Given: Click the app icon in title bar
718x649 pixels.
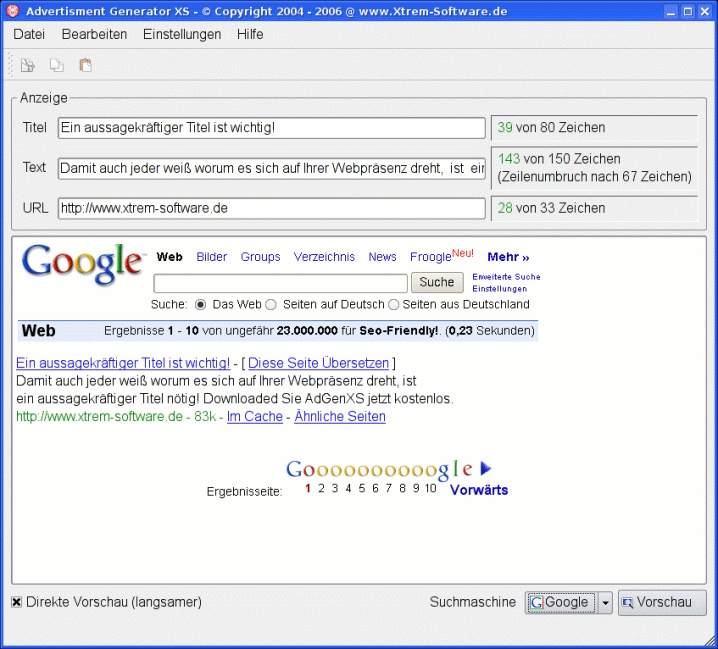Looking at the screenshot, I should tap(11, 11).
